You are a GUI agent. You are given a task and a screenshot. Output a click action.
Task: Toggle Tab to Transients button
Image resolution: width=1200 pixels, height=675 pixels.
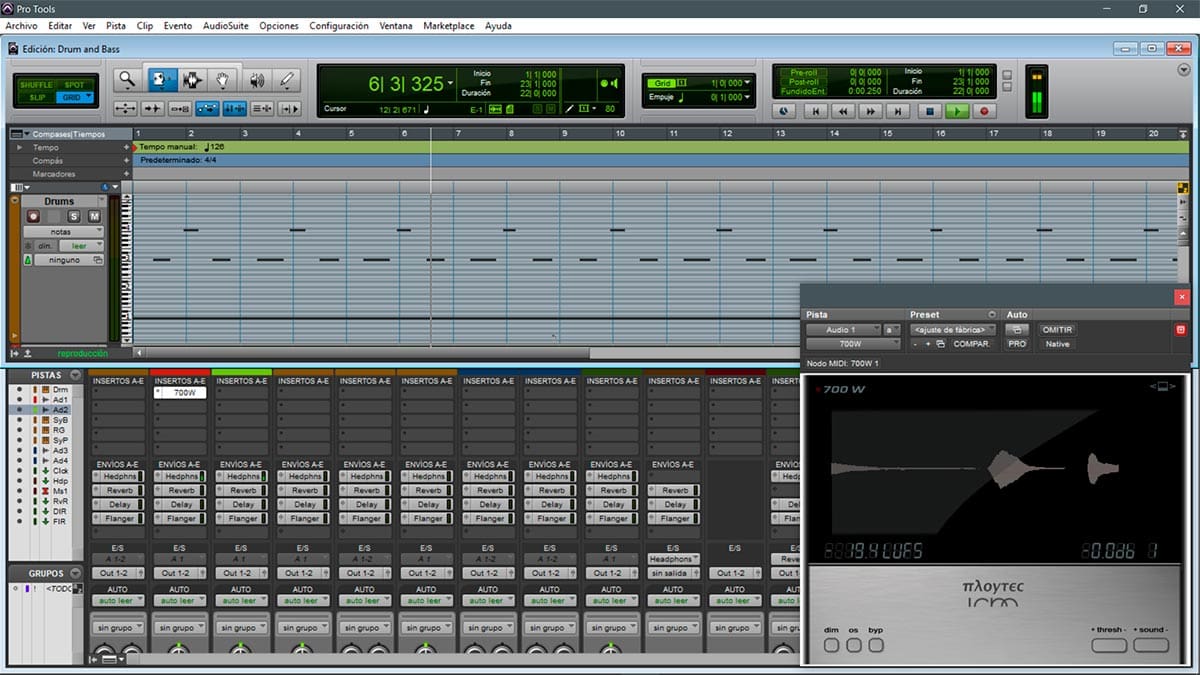[153, 108]
